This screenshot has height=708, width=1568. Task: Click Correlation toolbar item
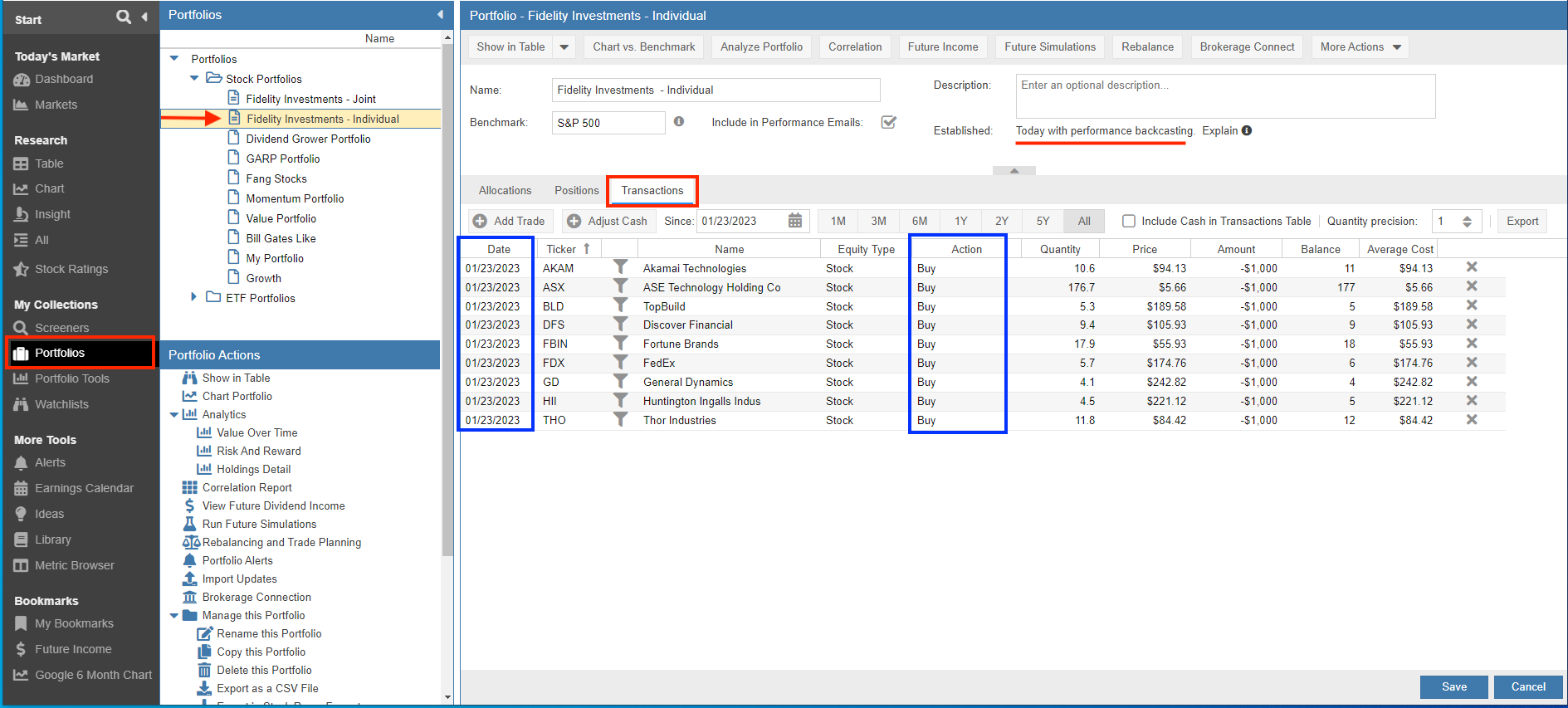click(855, 47)
